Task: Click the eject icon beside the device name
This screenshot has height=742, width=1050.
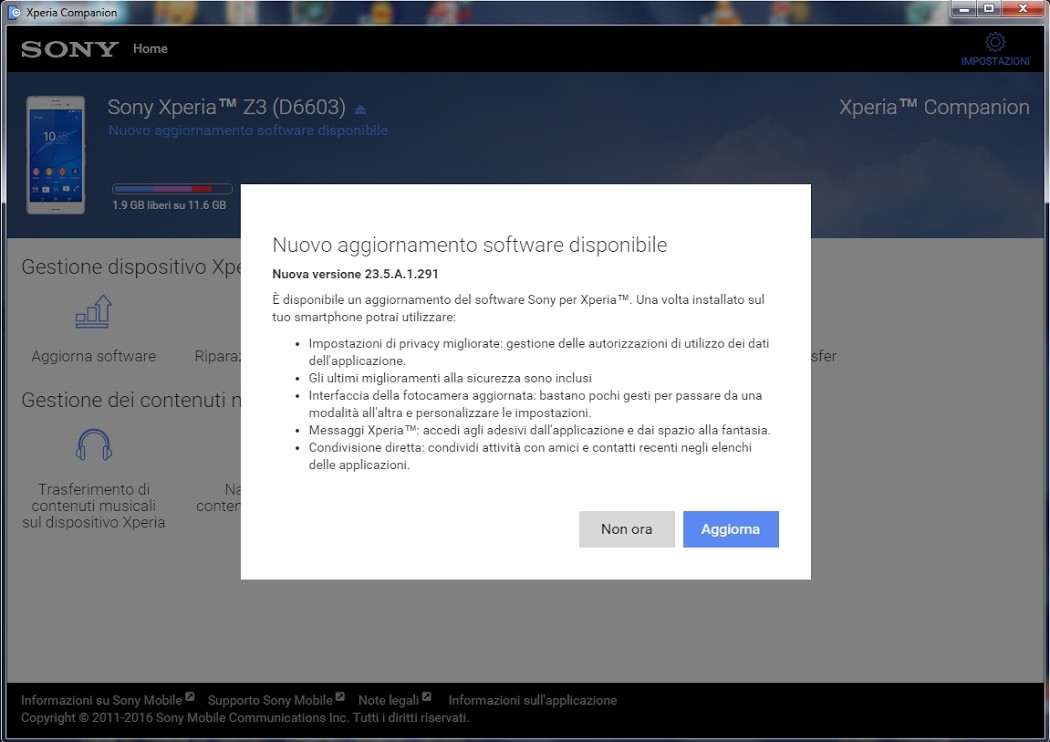Action: point(360,109)
